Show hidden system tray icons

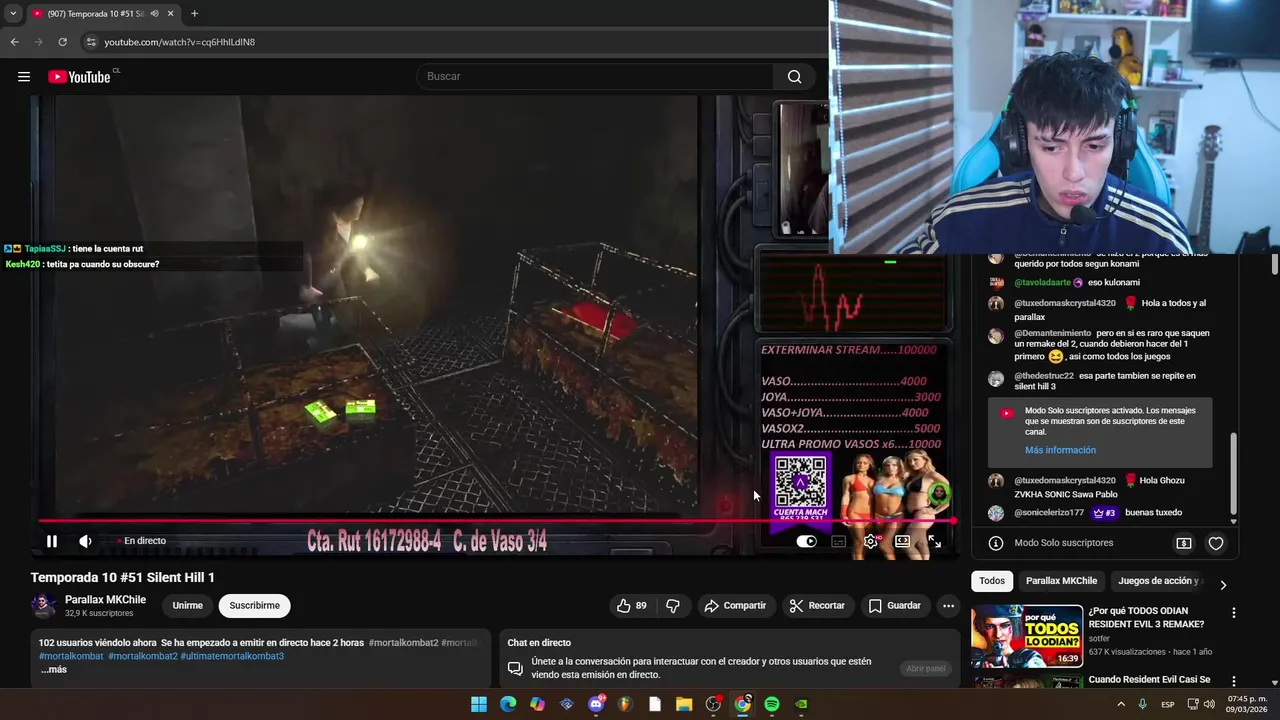(1122, 704)
